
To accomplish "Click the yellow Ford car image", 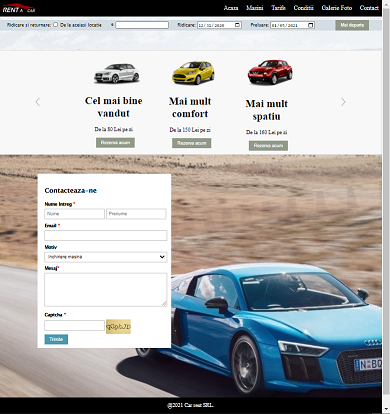I will [x=193, y=73].
